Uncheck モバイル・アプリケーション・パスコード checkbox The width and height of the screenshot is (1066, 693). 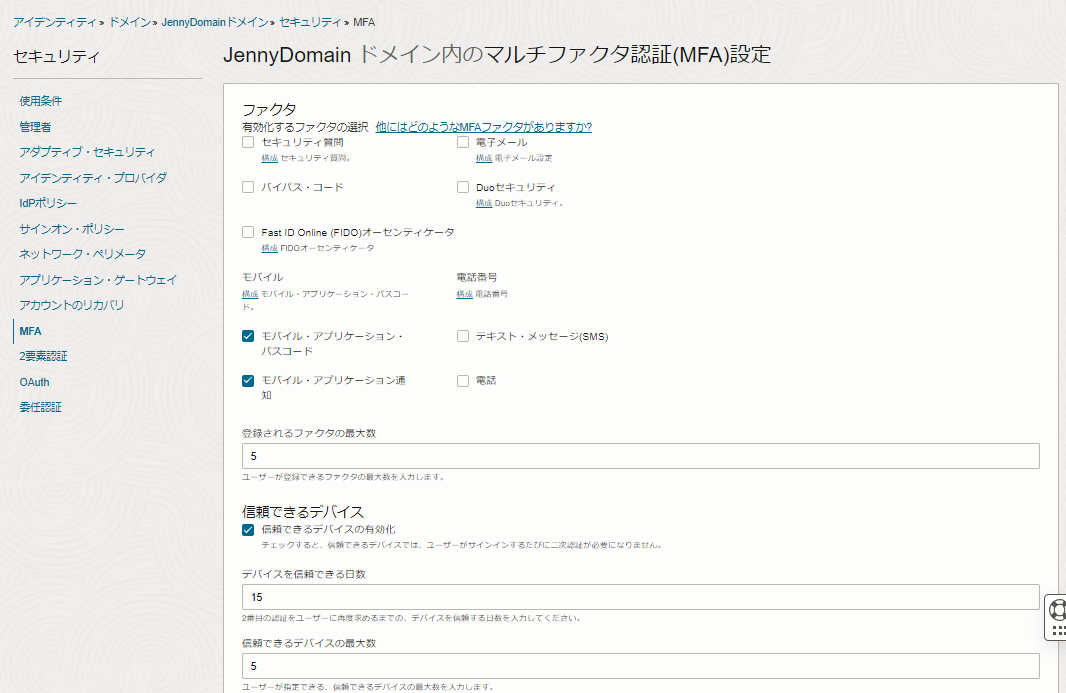[x=248, y=337]
